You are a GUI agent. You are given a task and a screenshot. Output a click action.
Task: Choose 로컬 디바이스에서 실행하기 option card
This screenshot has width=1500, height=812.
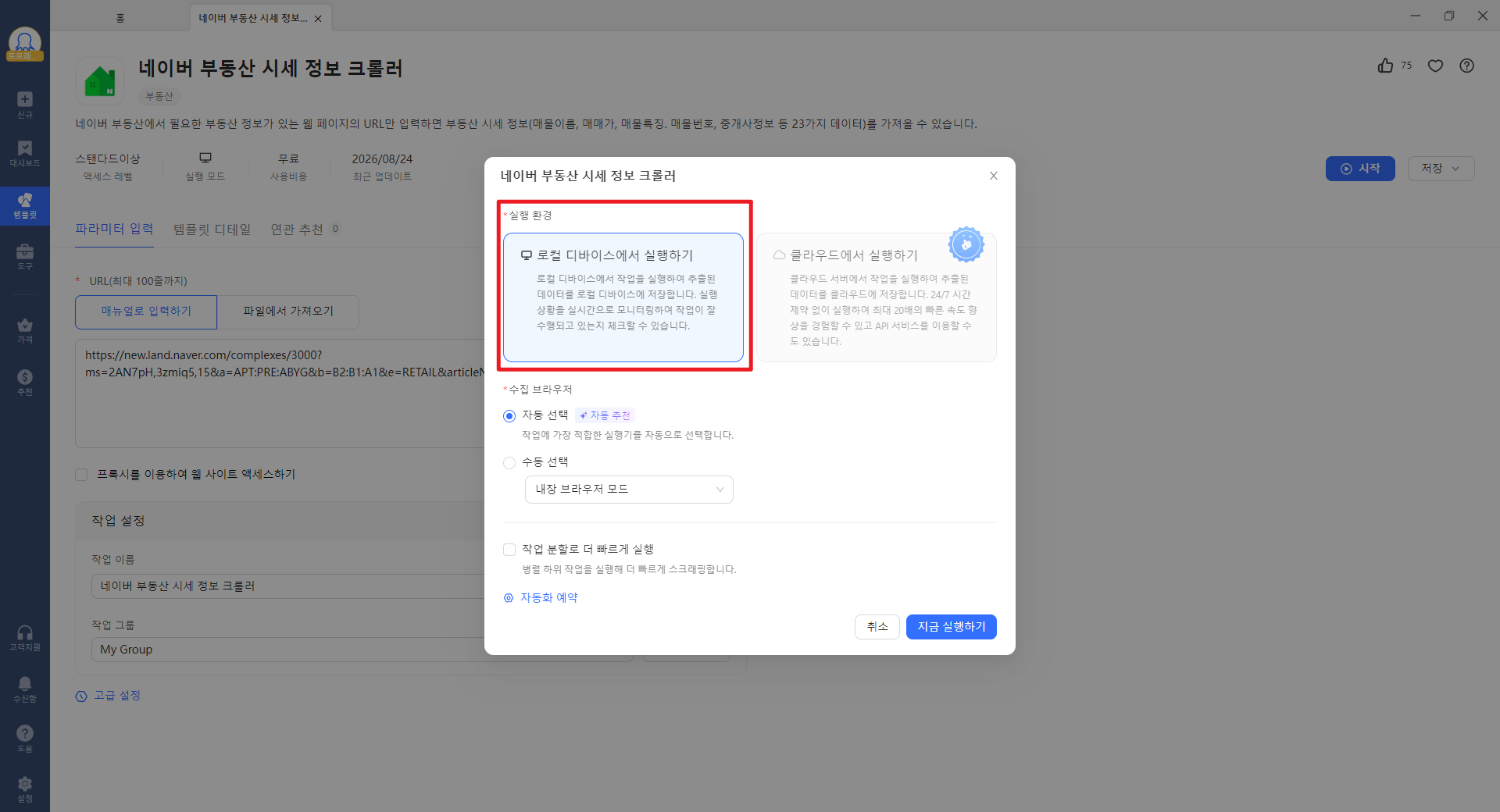pyautogui.click(x=623, y=297)
